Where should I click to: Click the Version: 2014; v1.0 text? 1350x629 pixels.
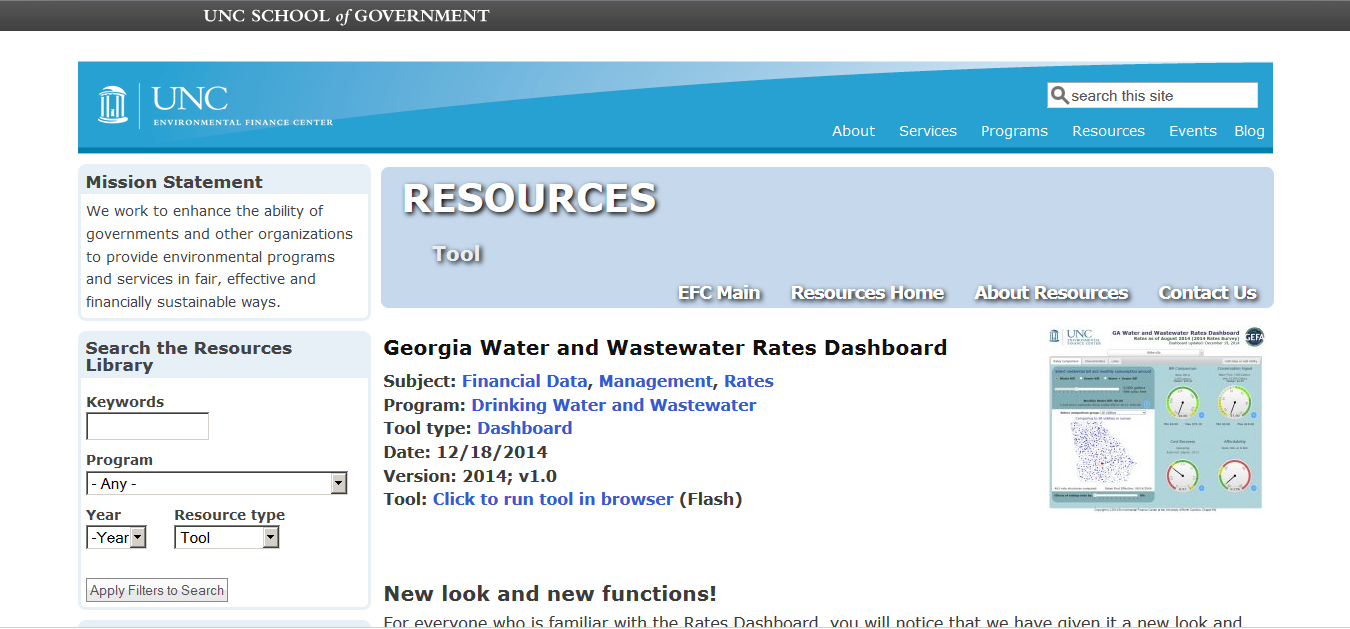click(x=470, y=476)
